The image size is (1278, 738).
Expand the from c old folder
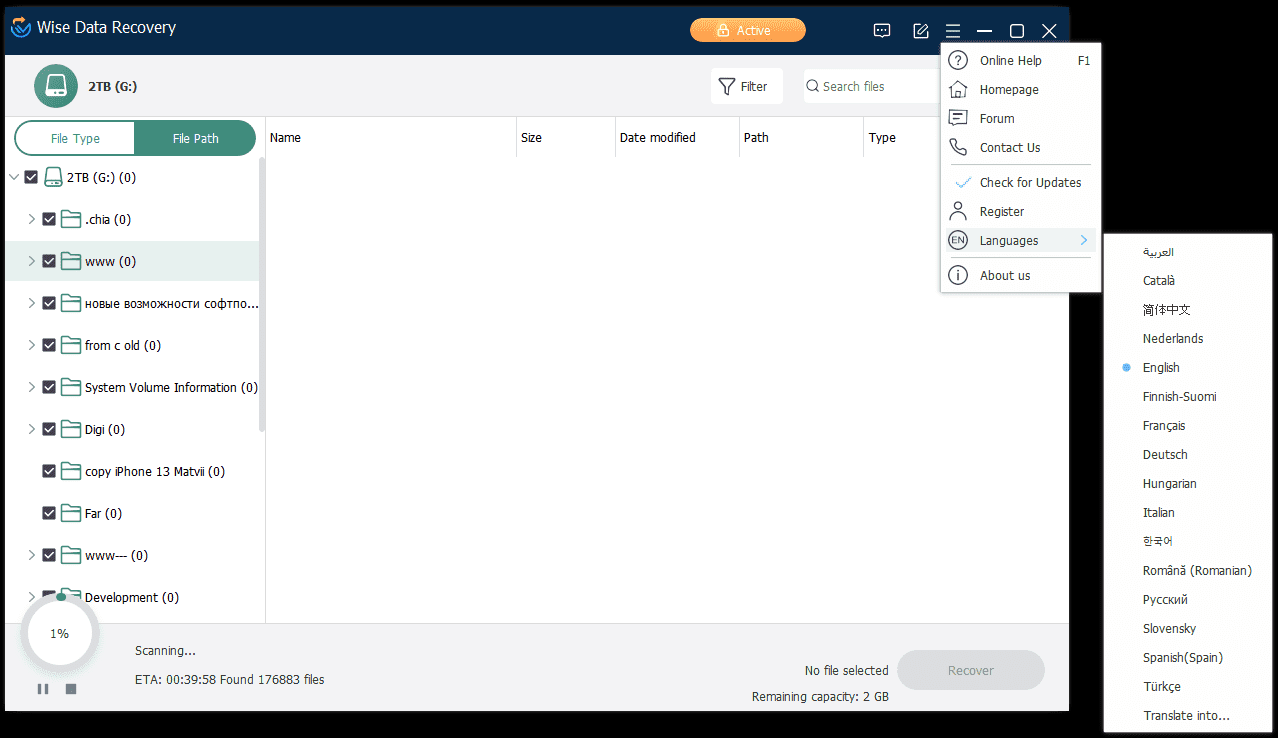pyautogui.click(x=31, y=345)
